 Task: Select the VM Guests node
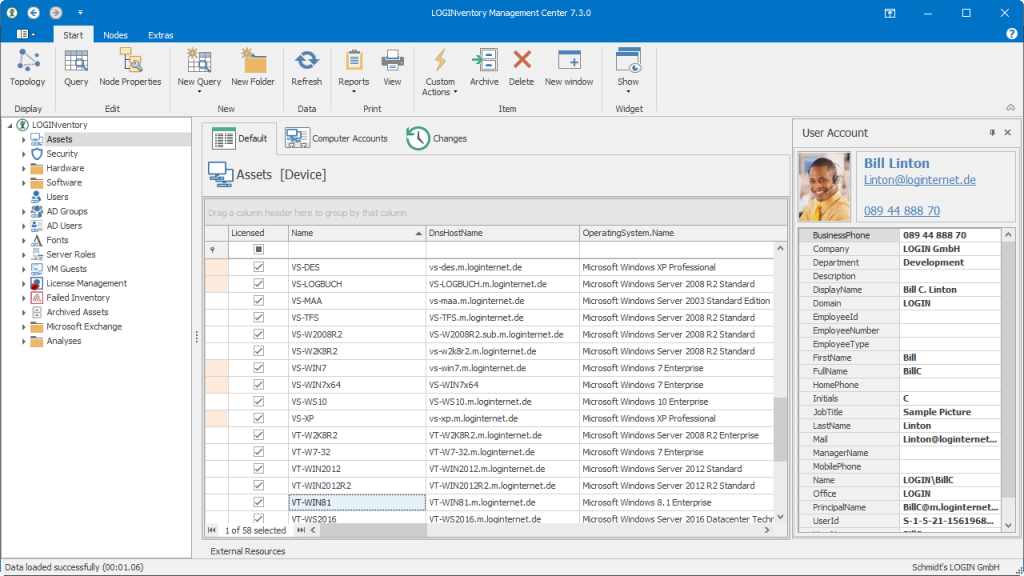66,268
